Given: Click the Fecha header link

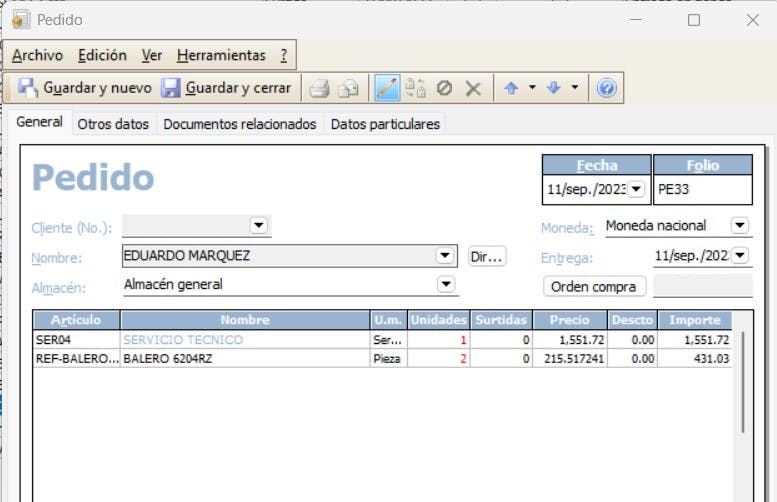Looking at the screenshot, I should click(597, 166).
